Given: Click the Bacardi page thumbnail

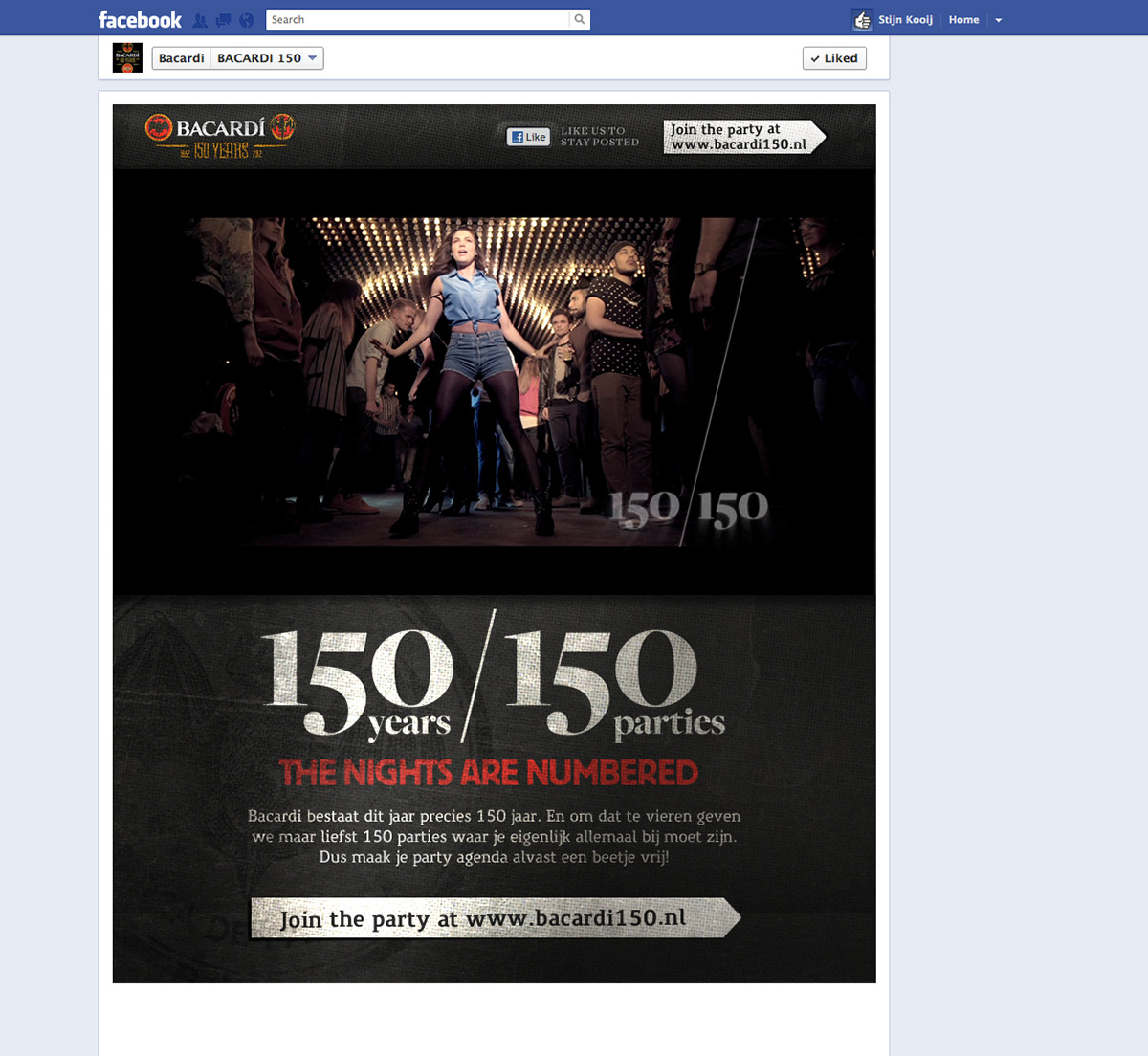Looking at the screenshot, I should 127,57.
